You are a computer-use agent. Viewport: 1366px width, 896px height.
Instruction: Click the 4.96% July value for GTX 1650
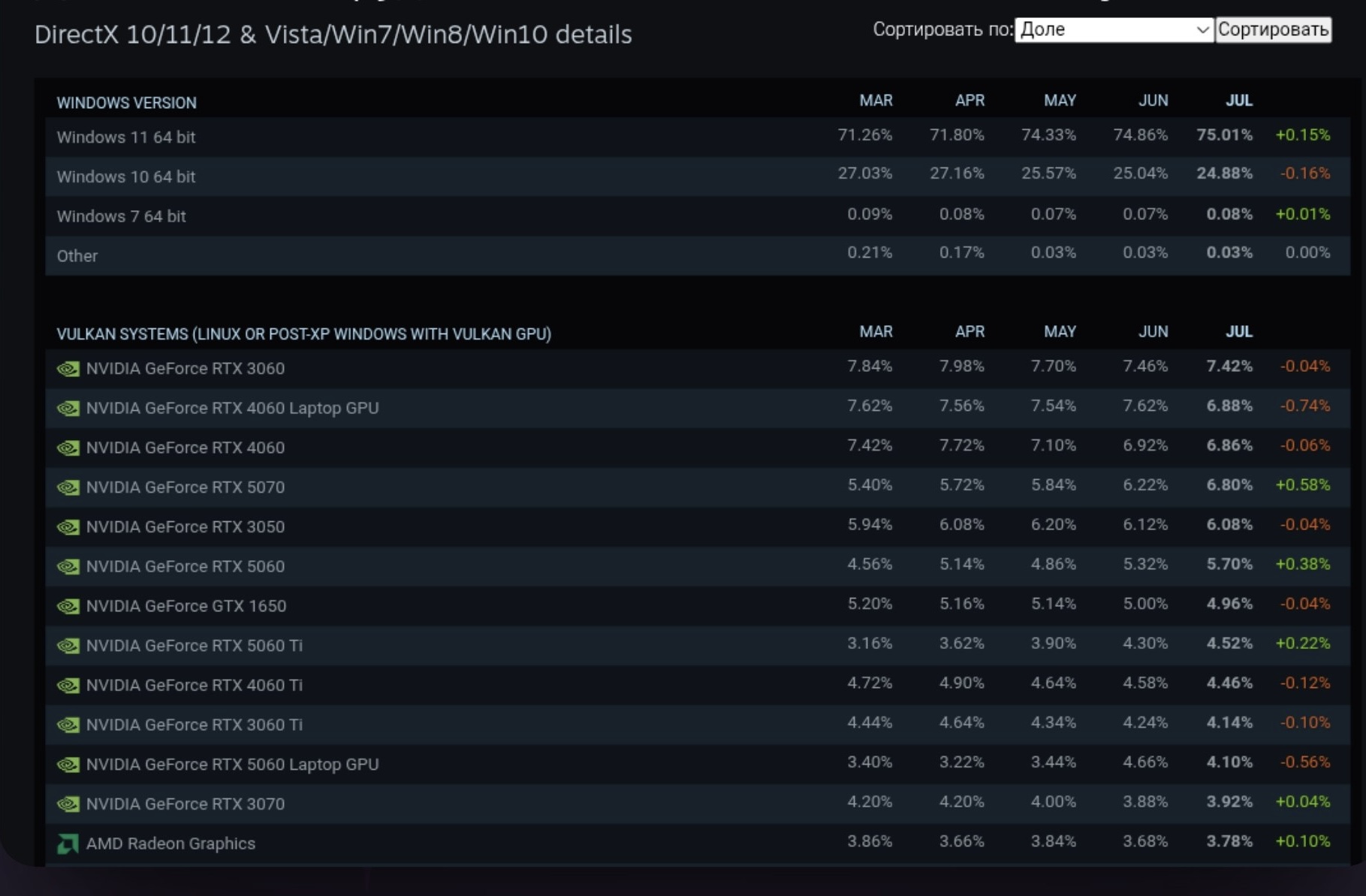(x=1229, y=604)
